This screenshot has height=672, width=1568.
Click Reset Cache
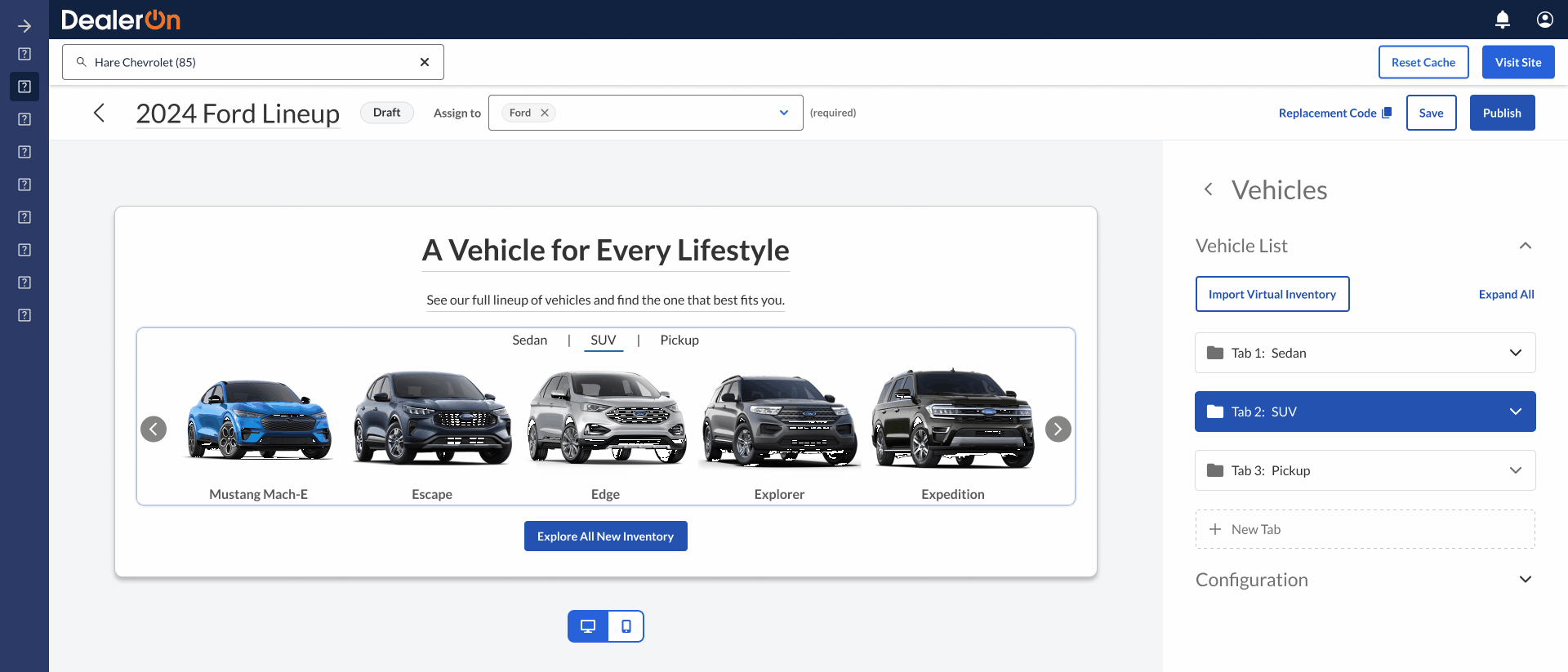pyautogui.click(x=1423, y=62)
